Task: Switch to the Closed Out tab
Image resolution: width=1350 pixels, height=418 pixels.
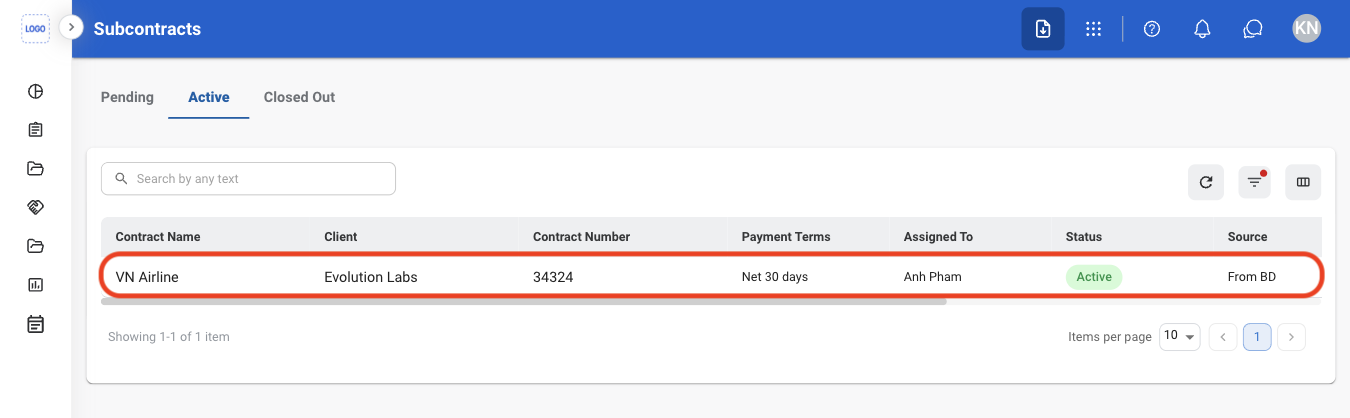Action: [x=299, y=97]
